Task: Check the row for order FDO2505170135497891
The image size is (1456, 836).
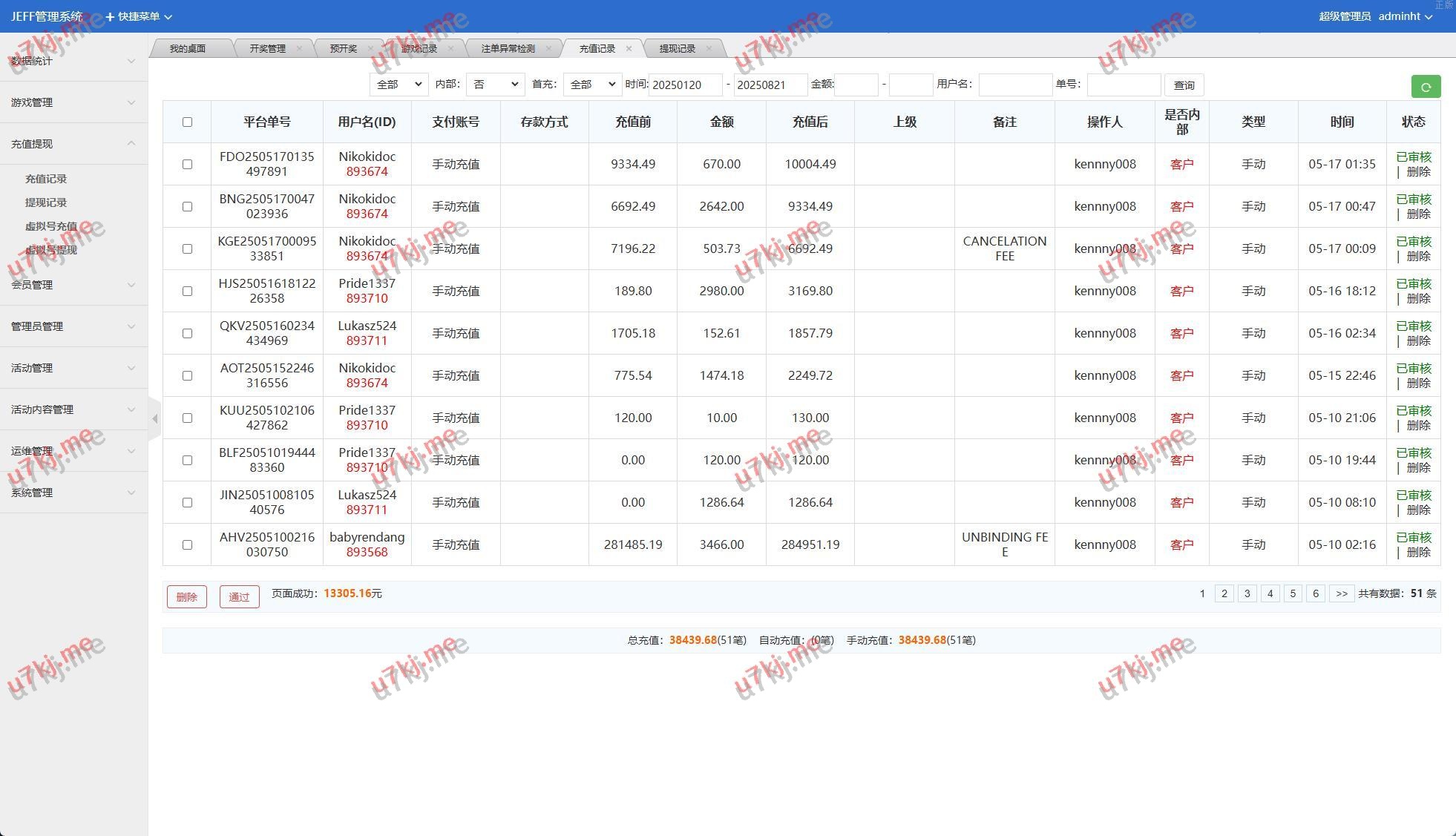Action: [x=187, y=164]
